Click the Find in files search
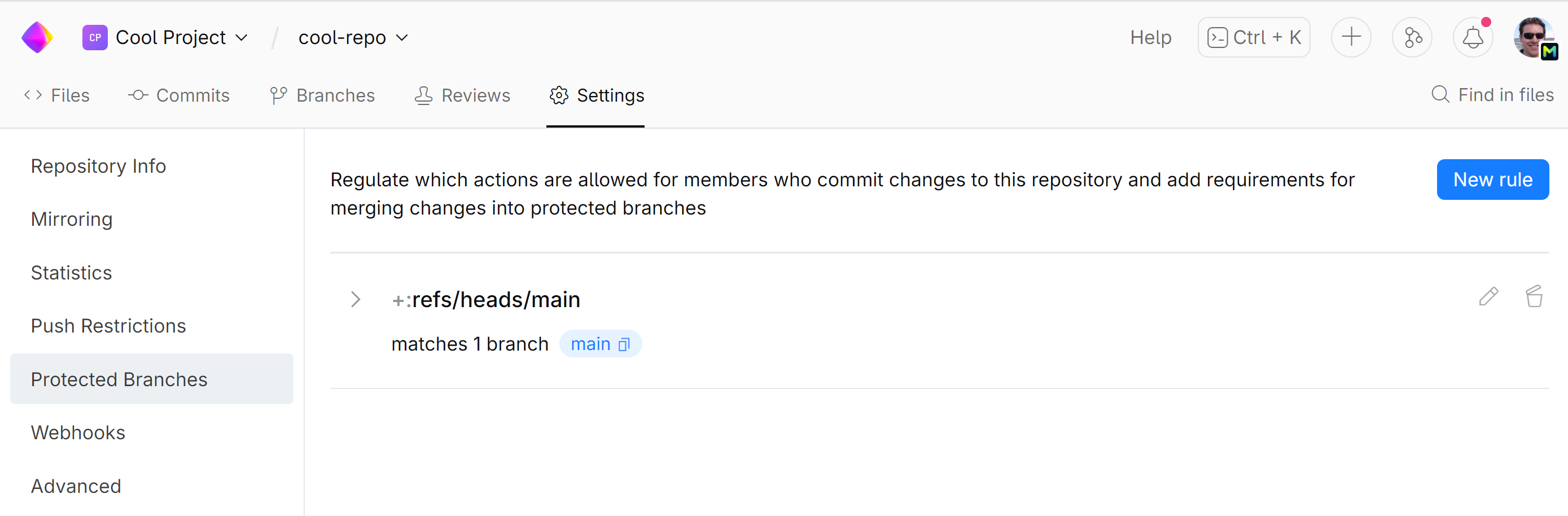Image resolution: width=1568 pixels, height=516 pixels. (1492, 95)
